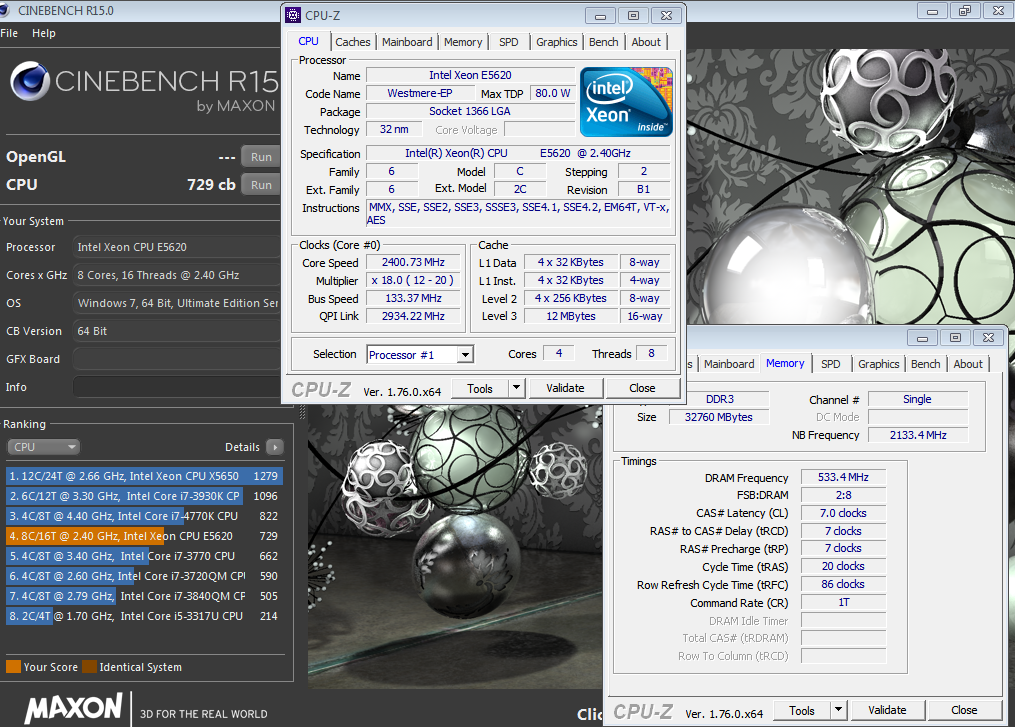Run the OpenGL benchmark
Image resolution: width=1015 pixels, height=727 pixels.
[261, 157]
